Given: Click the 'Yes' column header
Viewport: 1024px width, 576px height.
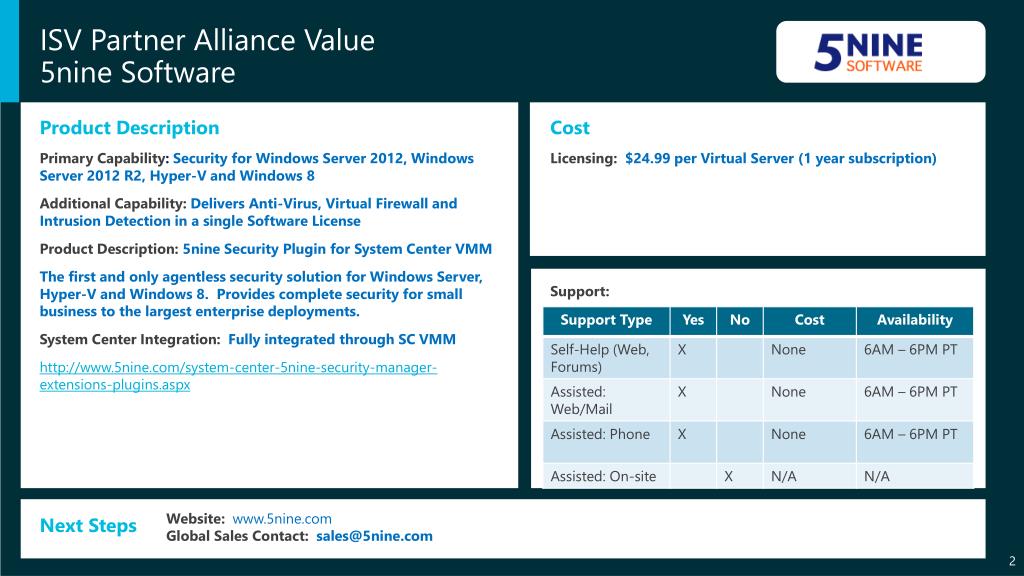Looking at the screenshot, I should 693,320.
